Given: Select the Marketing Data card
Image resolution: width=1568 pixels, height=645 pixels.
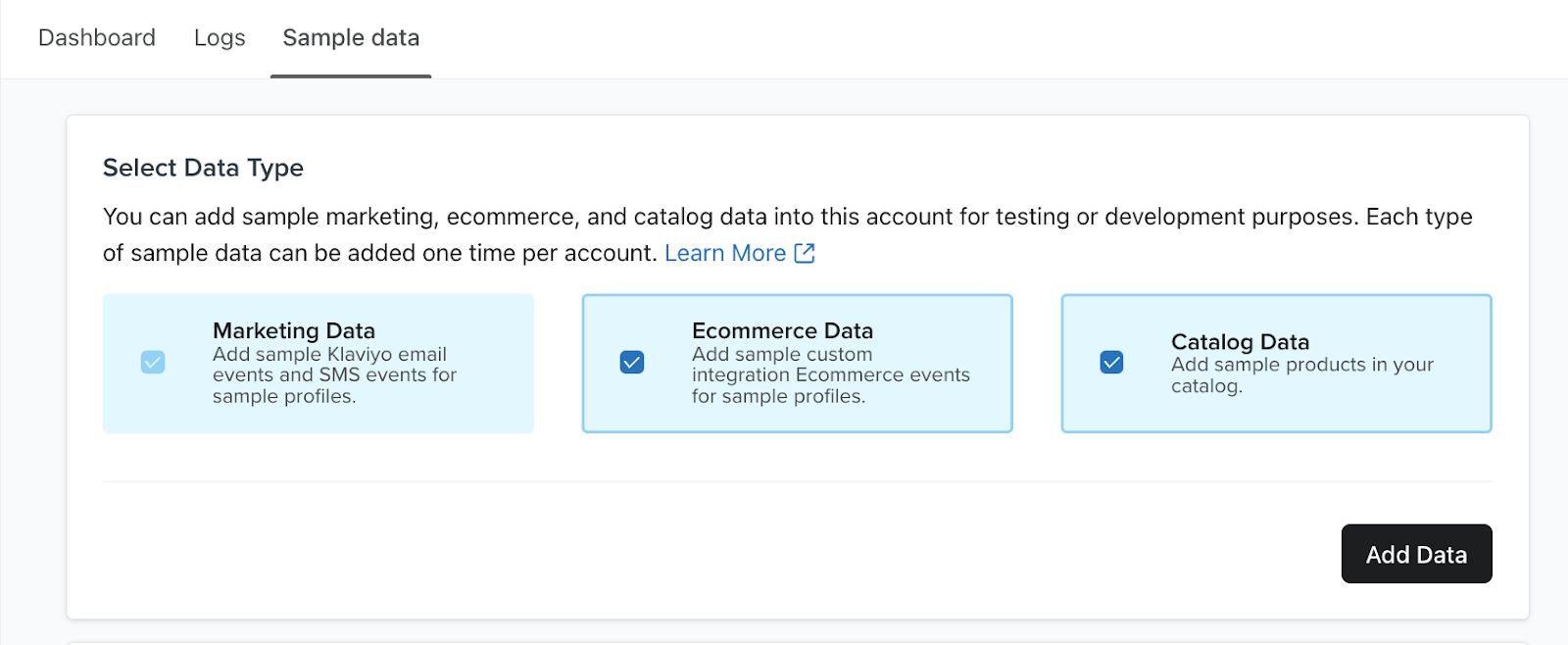Looking at the screenshot, I should coord(318,363).
